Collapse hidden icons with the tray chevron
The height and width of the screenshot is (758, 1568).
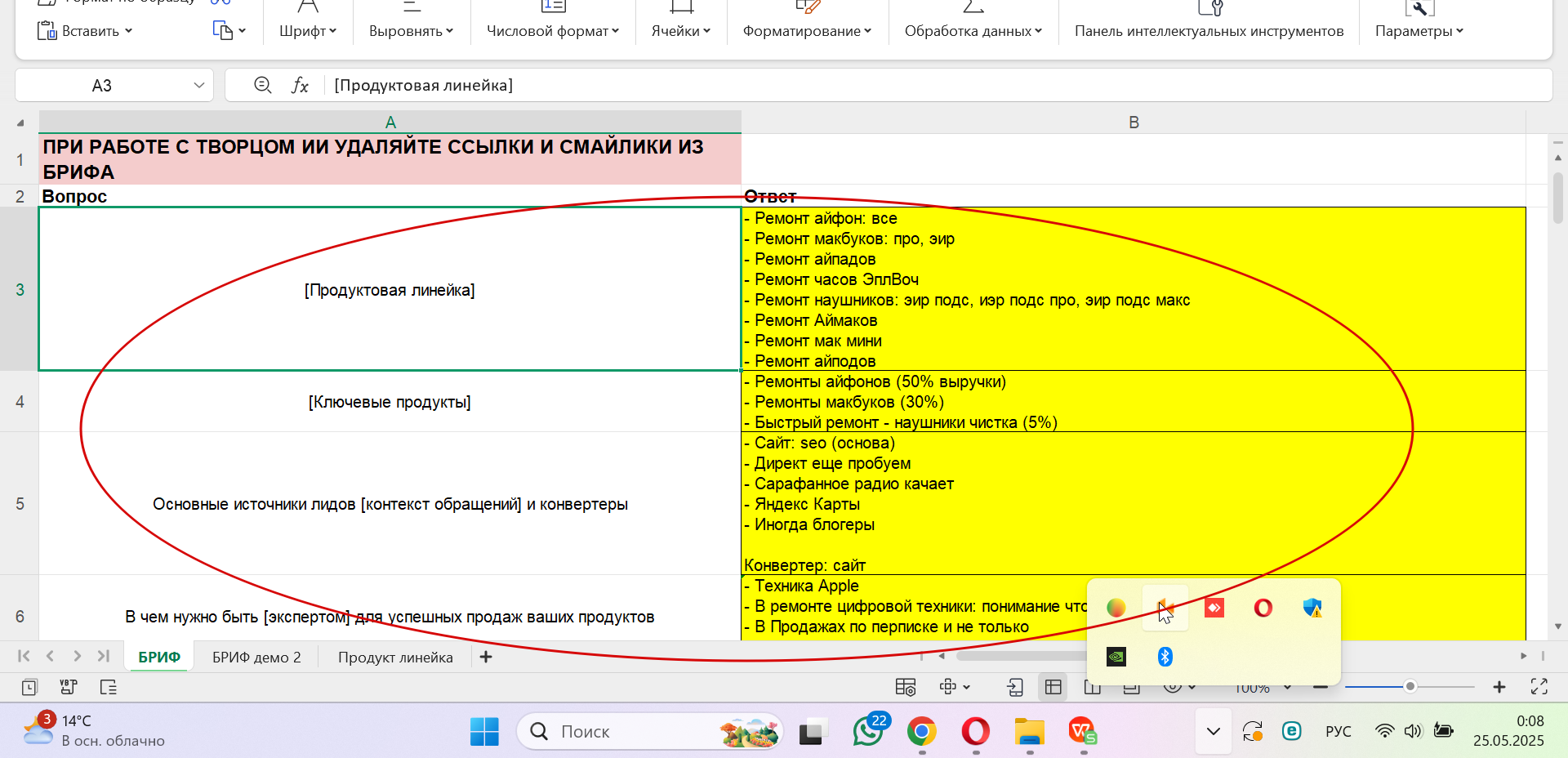pos(1214,731)
